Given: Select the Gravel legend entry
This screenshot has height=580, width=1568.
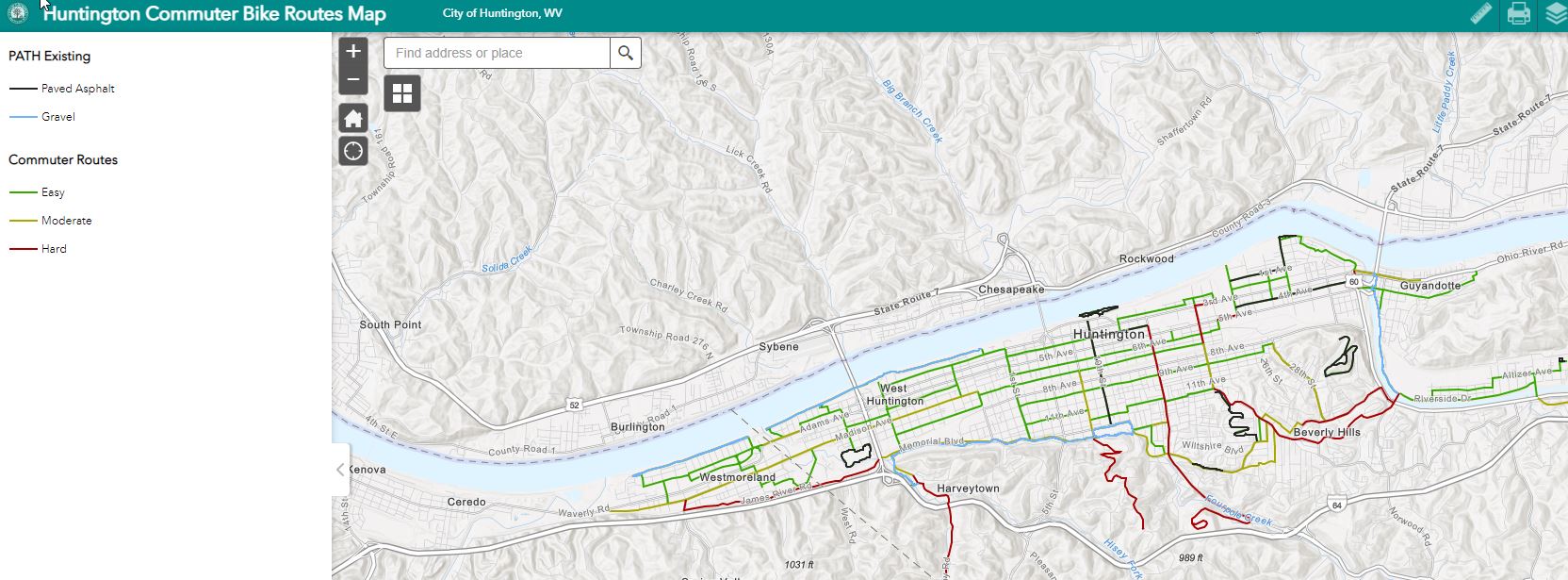Looking at the screenshot, I should coord(57,117).
